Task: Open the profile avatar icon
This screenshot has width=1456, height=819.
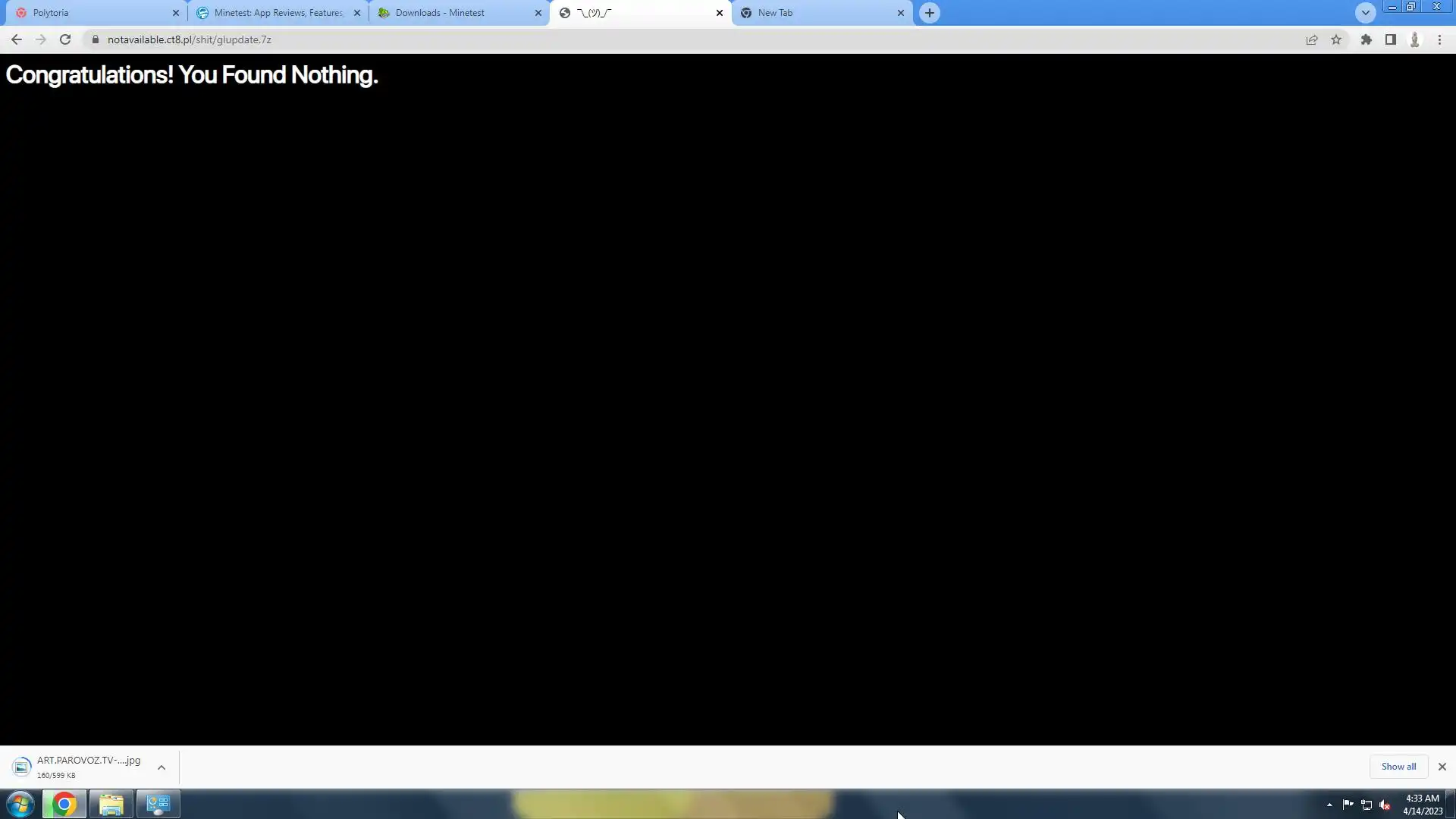Action: point(1414,39)
